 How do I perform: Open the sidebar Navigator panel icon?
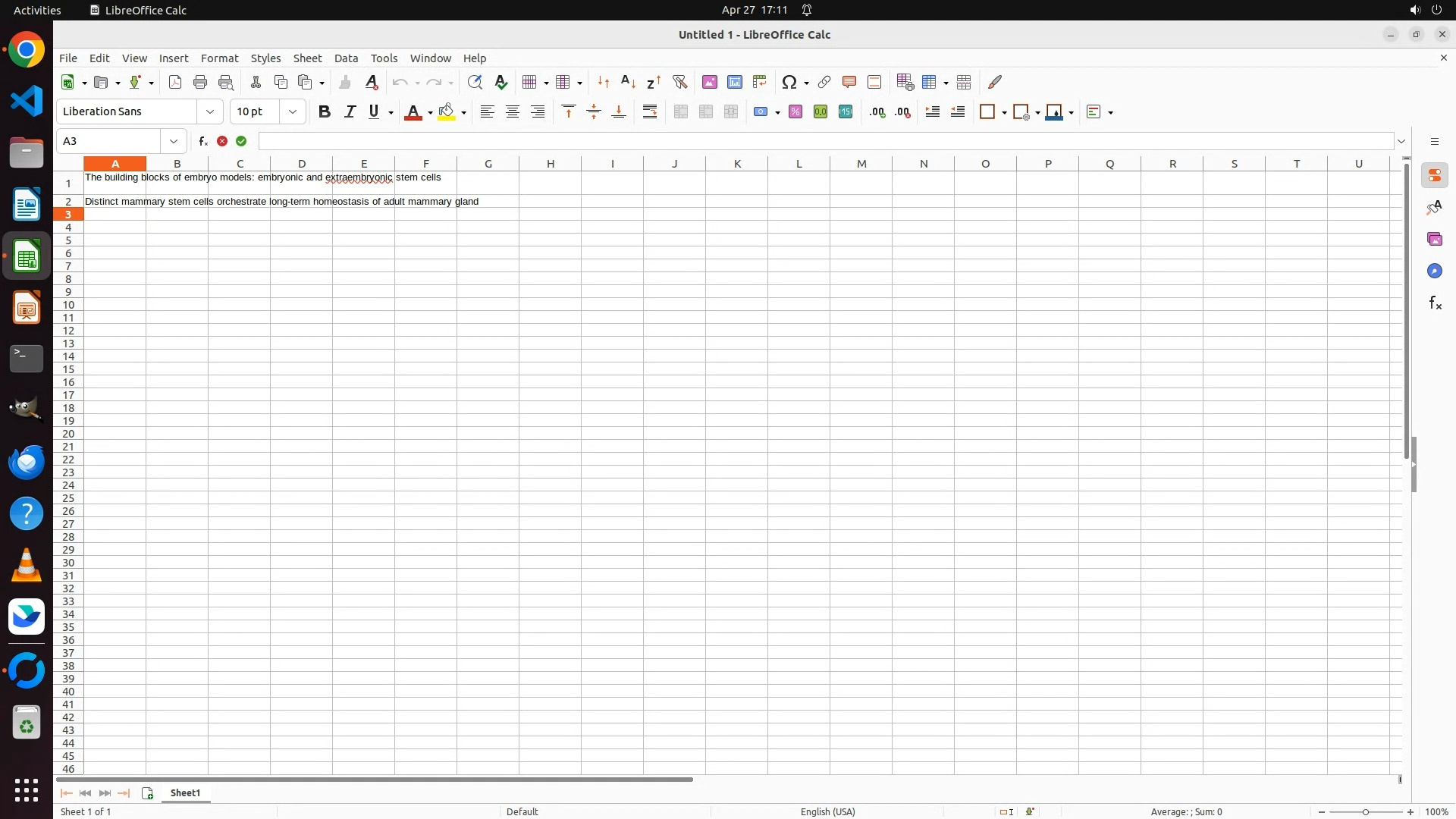[1434, 271]
